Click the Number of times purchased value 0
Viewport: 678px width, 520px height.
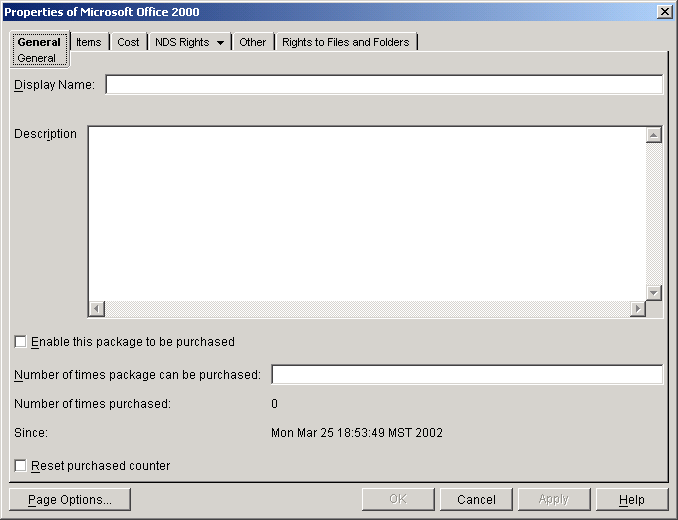pyautogui.click(x=274, y=404)
